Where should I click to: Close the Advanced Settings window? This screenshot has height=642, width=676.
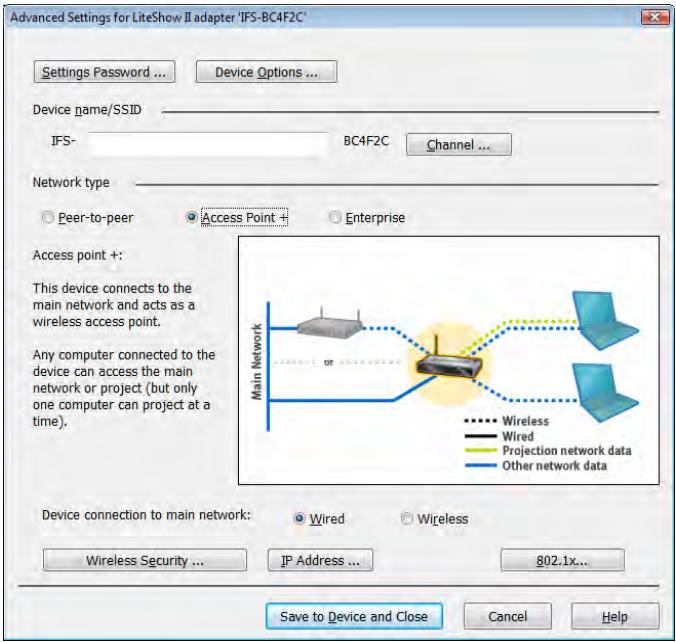tap(654, 17)
